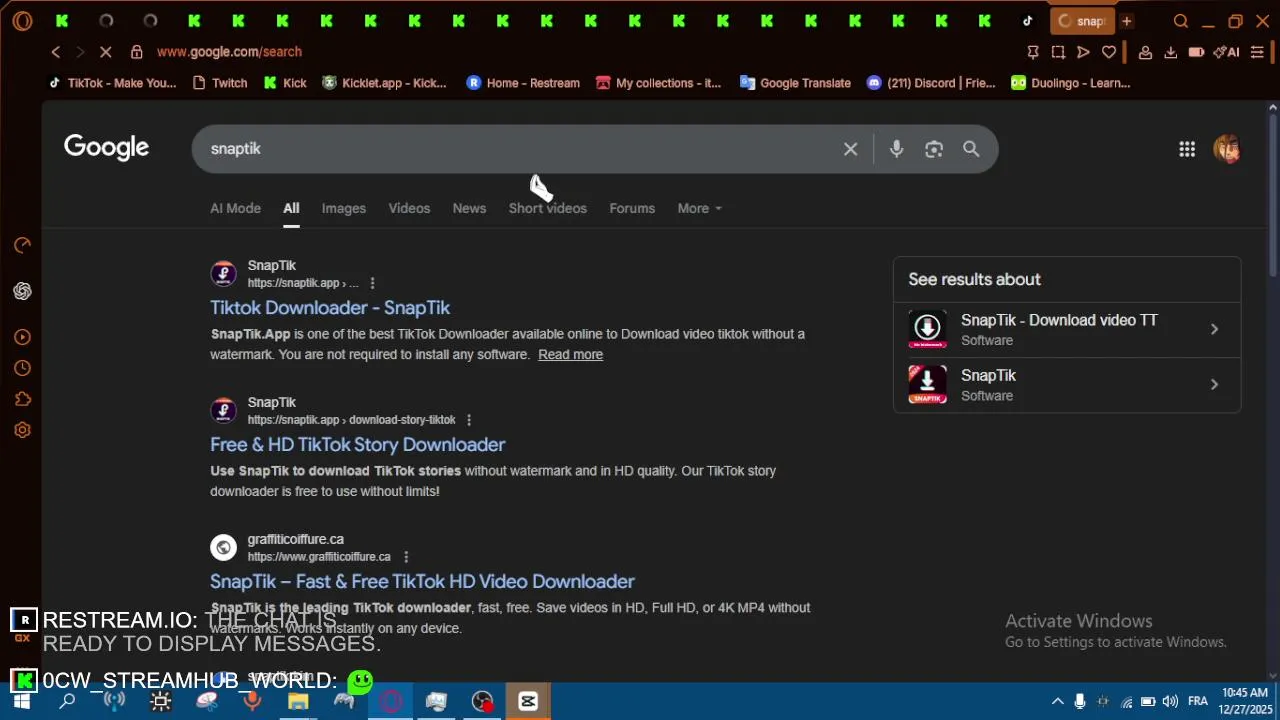Search by image with camera lens icon
The image size is (1280, 720).
934,149
